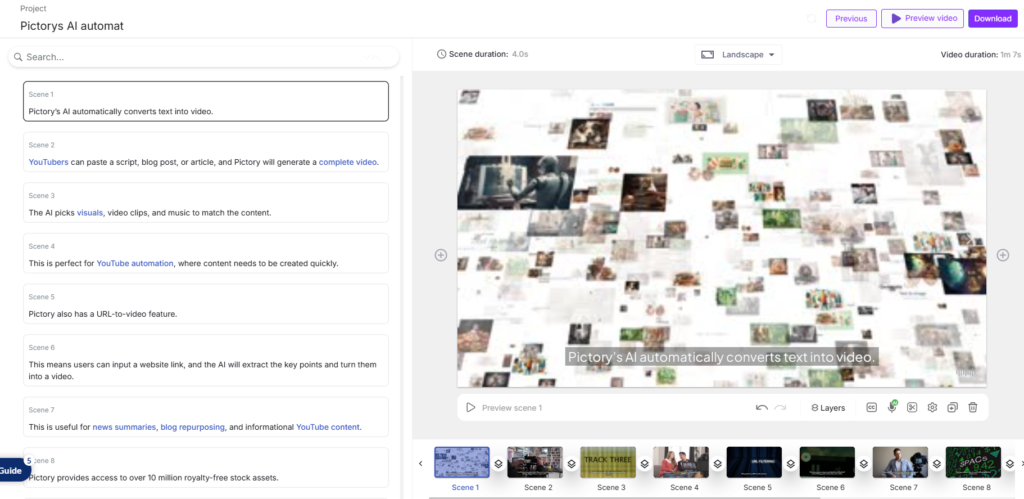Duplicate the scene with the copy icon
The height and width of the screenshot is (499, 1024).
[953, 408]
